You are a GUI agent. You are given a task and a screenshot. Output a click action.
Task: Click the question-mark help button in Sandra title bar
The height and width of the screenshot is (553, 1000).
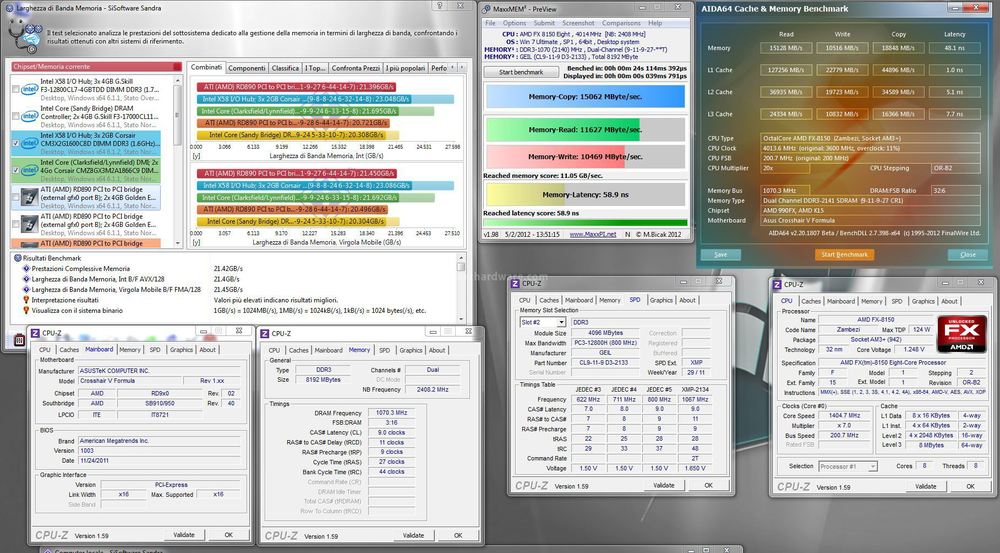click(x=440, y=6)
